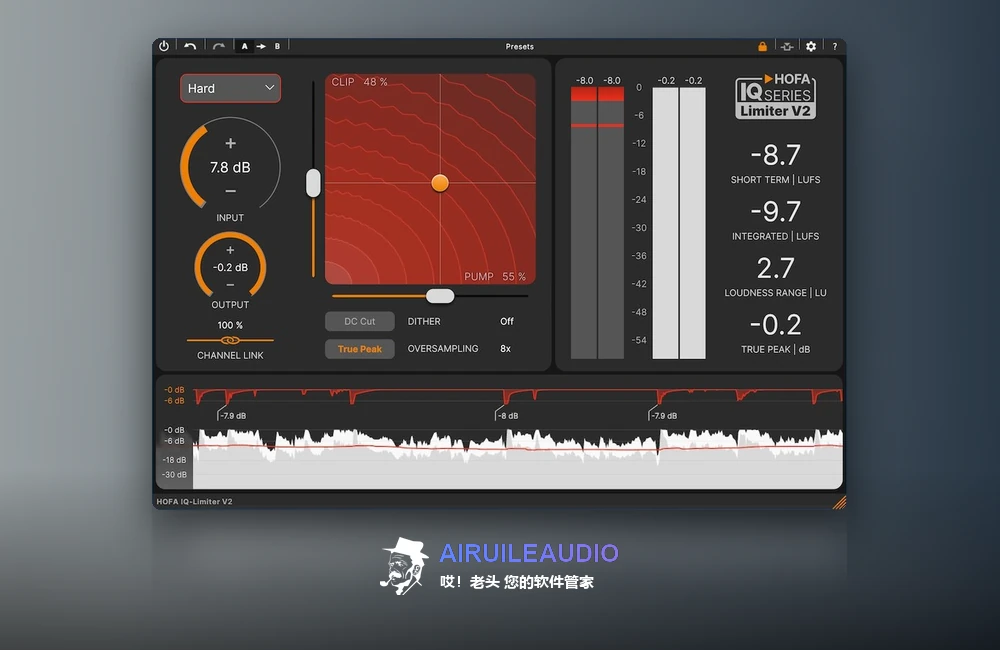The height and width of the screenshot is (650, 1000).
Task: Open the Oversampling 8x selector
Action: pyautogui.click(x=505, y=349)
